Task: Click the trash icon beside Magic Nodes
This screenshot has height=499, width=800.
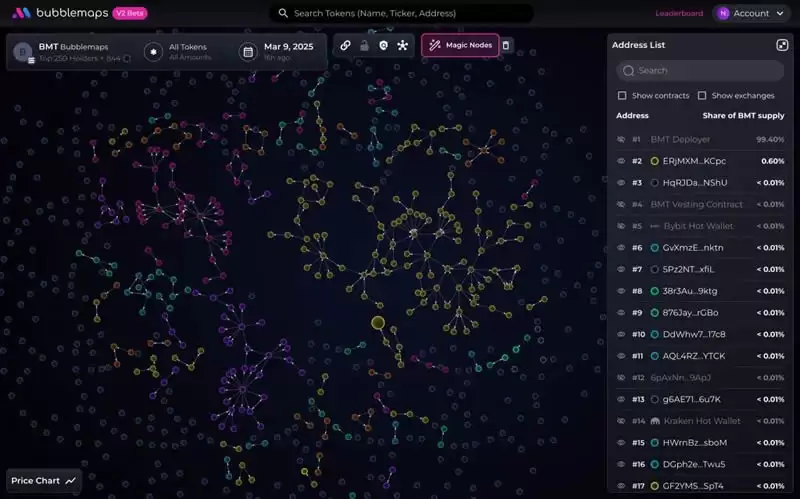Action: (x=506, y=45)
